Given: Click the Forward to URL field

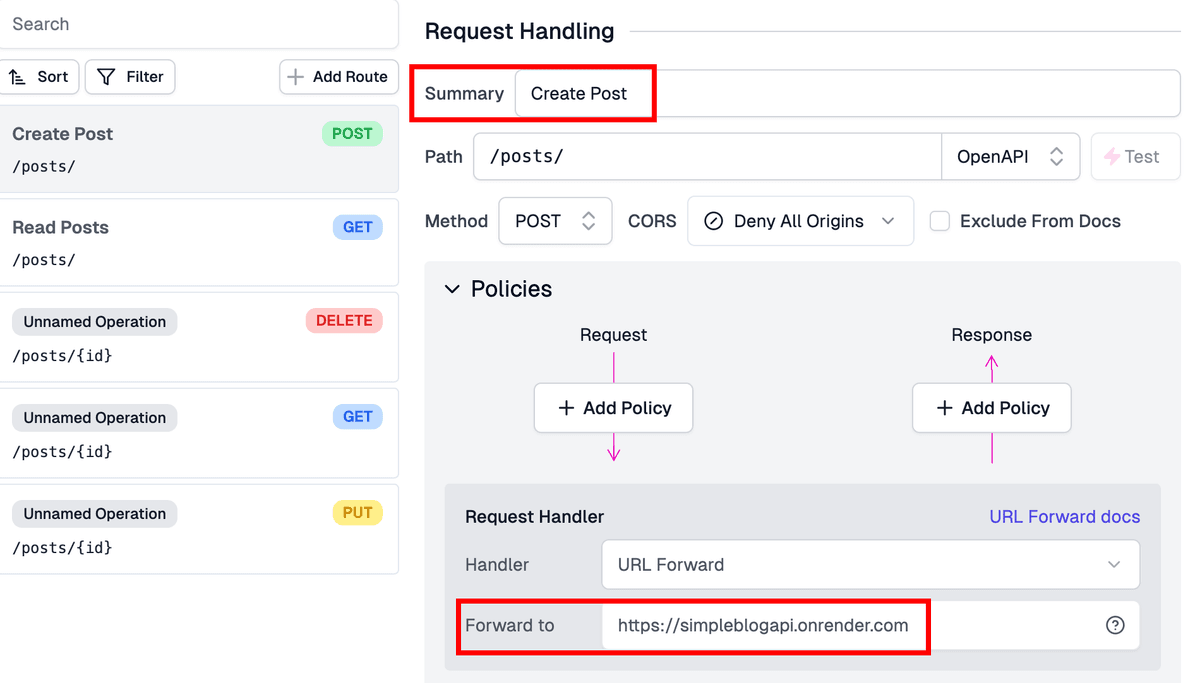Looking at the screenshot, I should (x=850, y=626).
